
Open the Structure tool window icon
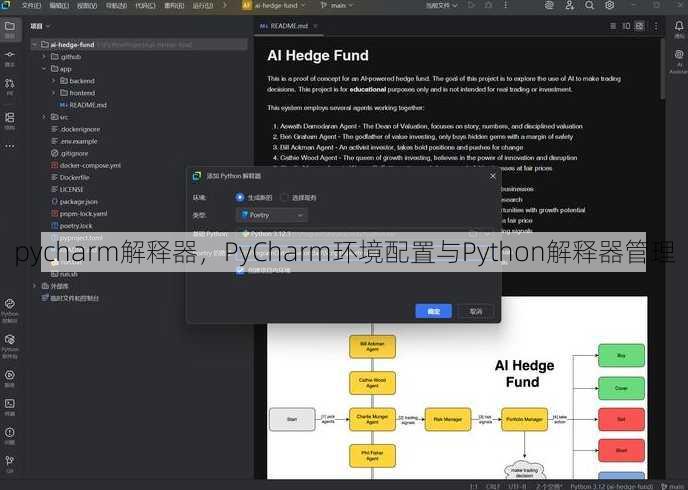[10, 118]
